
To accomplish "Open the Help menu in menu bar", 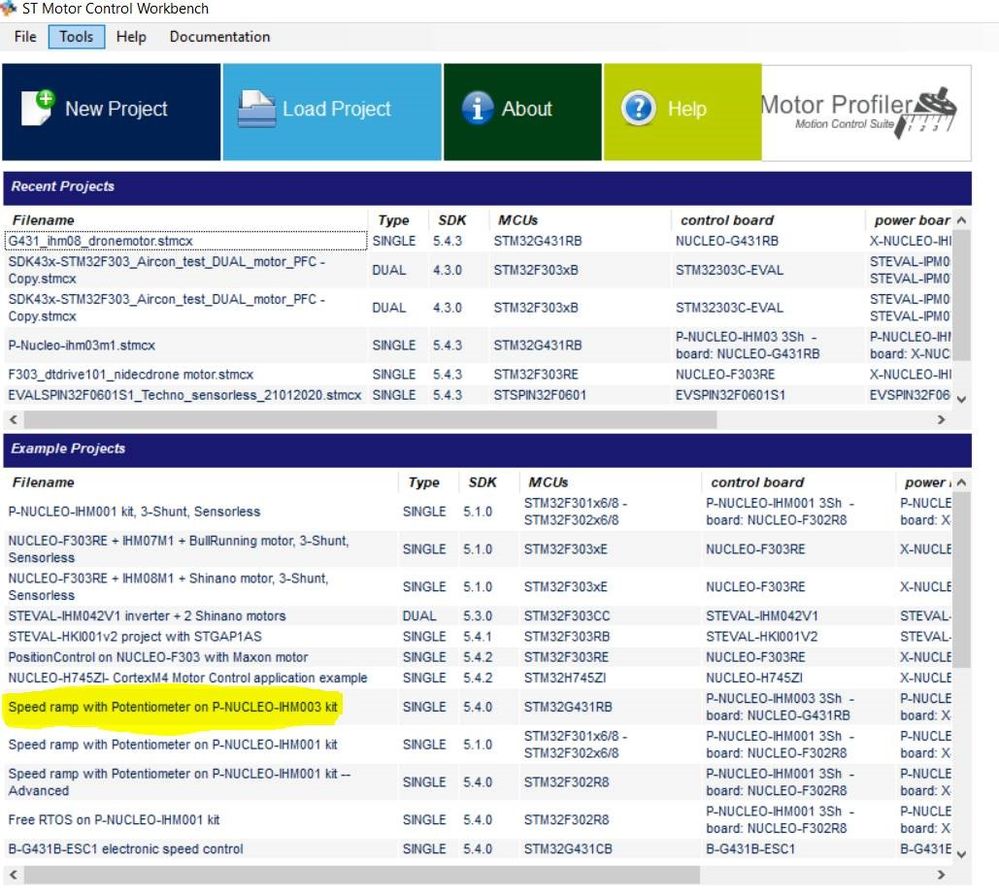I will (x=131, y=37).
